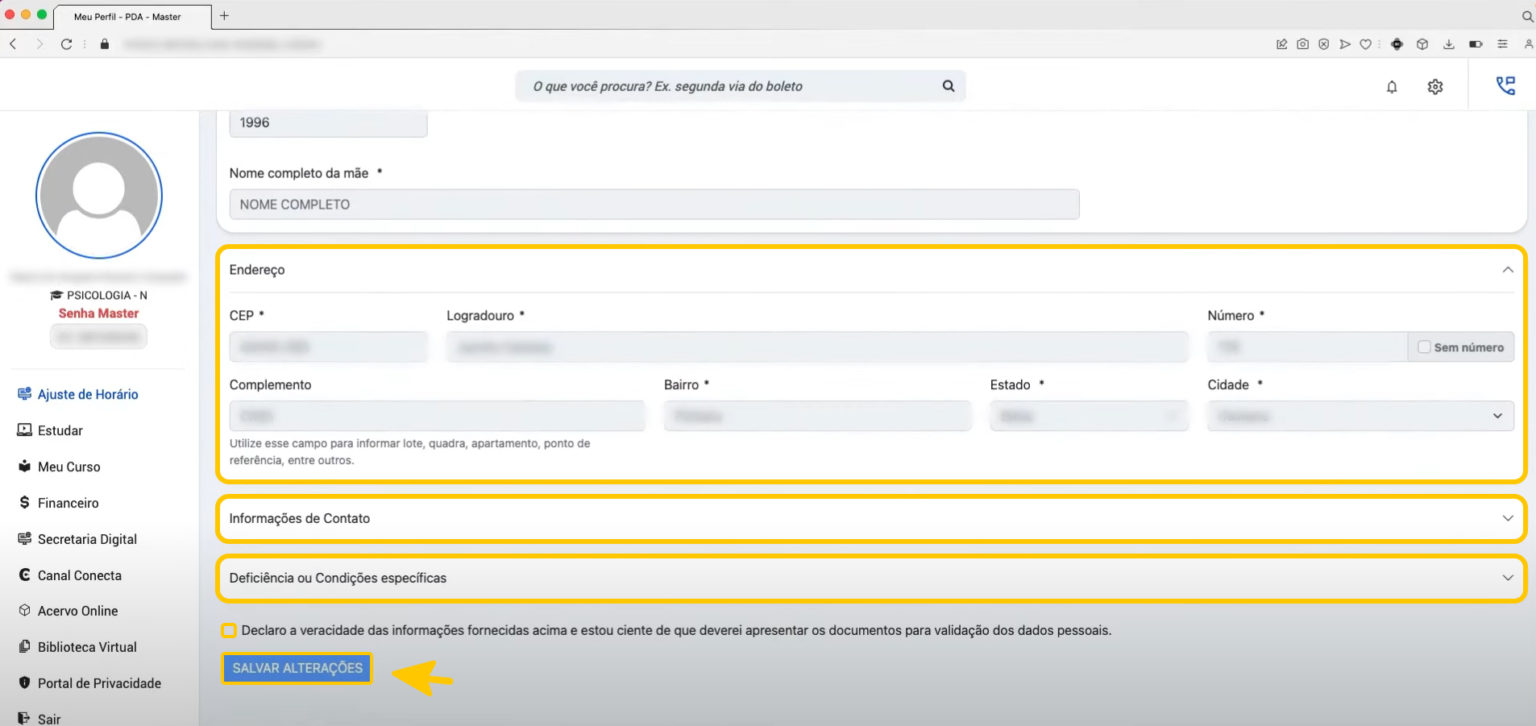Expand Deficiência ou Condições específicas section
This screenshot has width=1536, height=726.
872,578
